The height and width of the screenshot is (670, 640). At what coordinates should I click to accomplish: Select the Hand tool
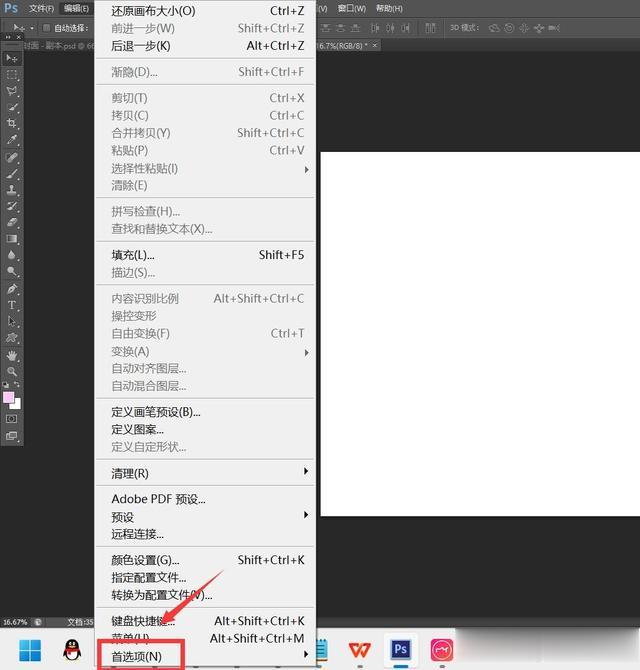pyautogui.click(x=12, y=355)
